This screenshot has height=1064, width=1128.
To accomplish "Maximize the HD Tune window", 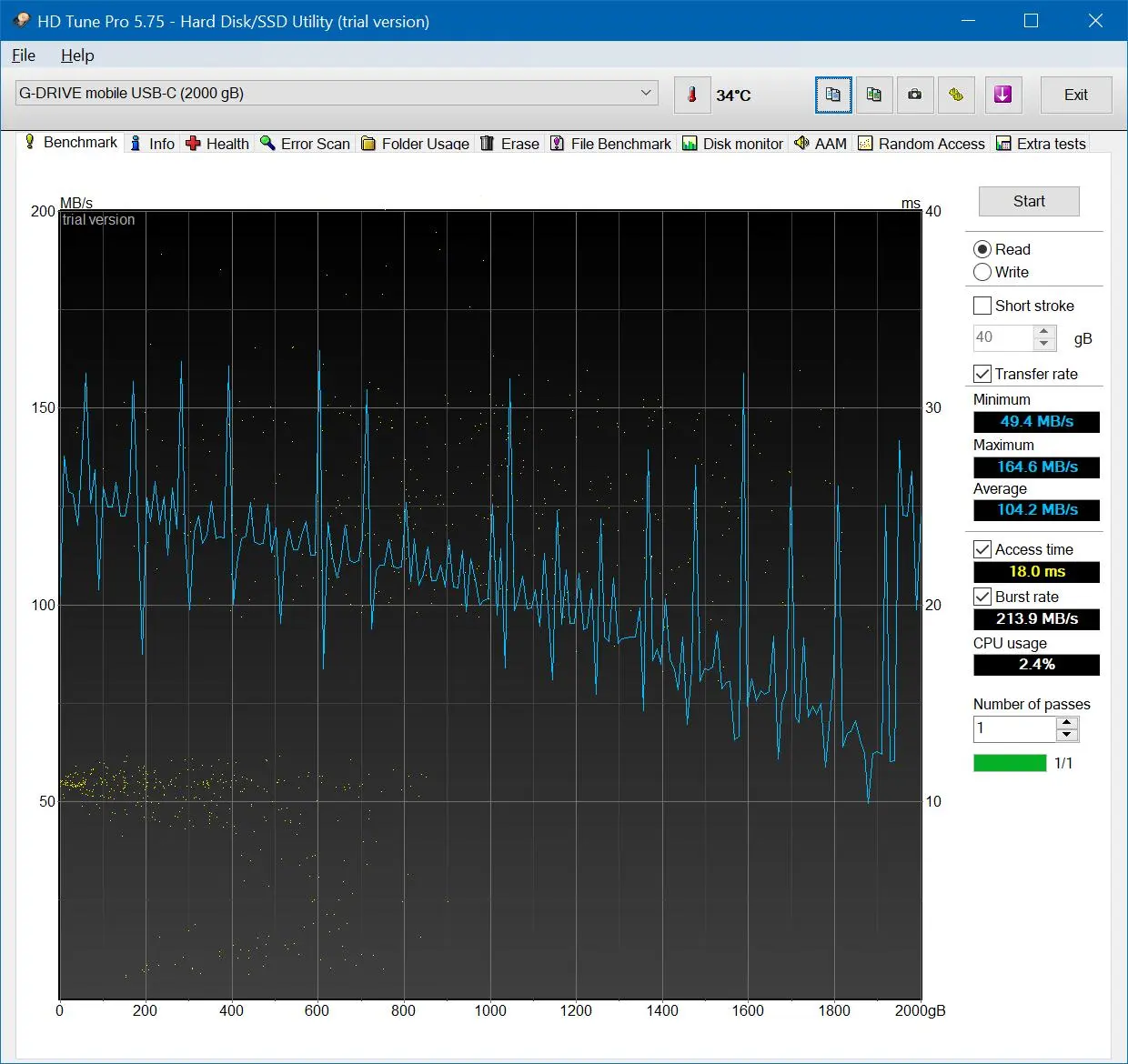I will tap(1031, 20).
